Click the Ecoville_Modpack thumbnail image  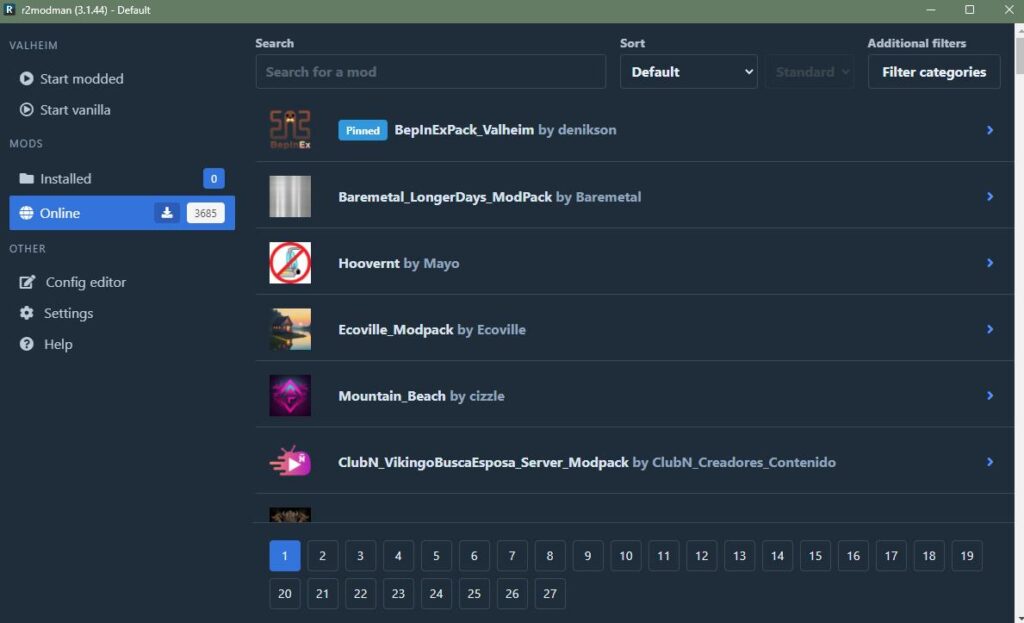pyautogui.click(x=290, y=329)
